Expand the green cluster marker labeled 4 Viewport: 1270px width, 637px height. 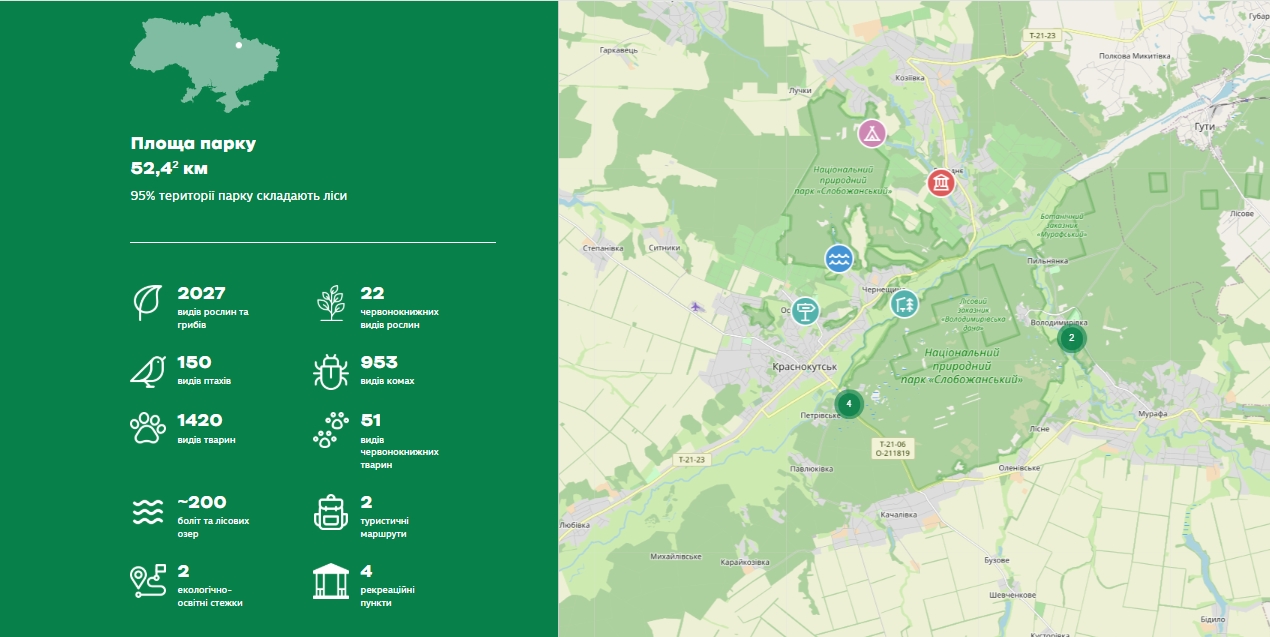pos(848,404)
